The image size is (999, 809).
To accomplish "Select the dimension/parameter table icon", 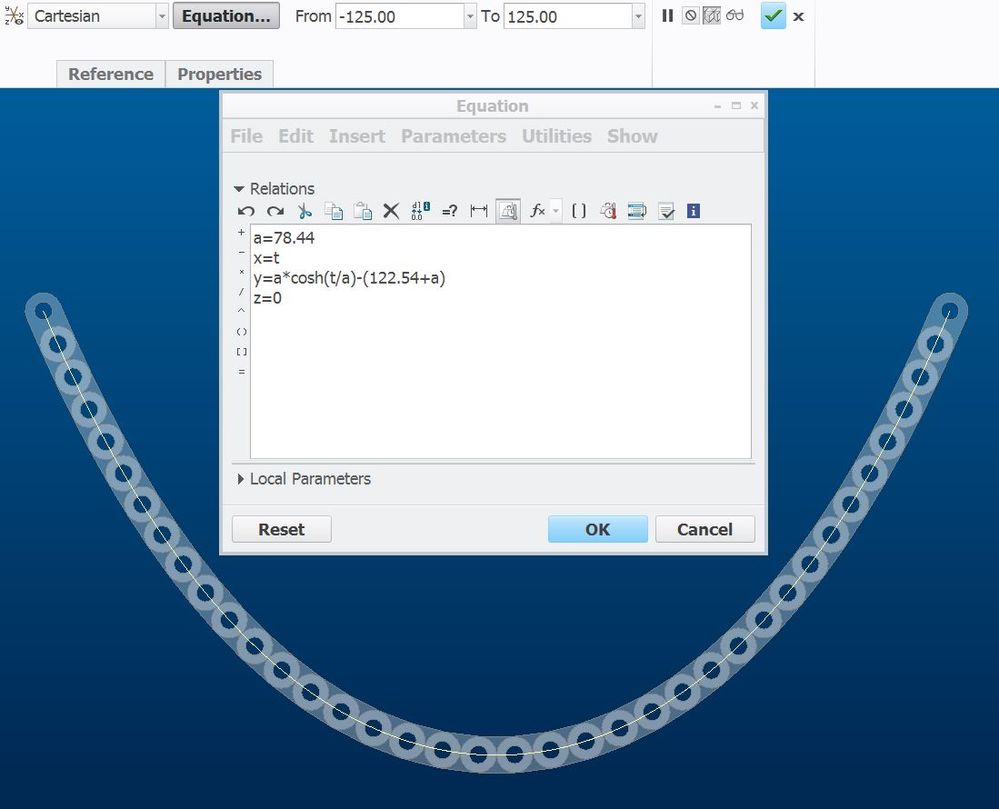I will click(x=608, y=211).
